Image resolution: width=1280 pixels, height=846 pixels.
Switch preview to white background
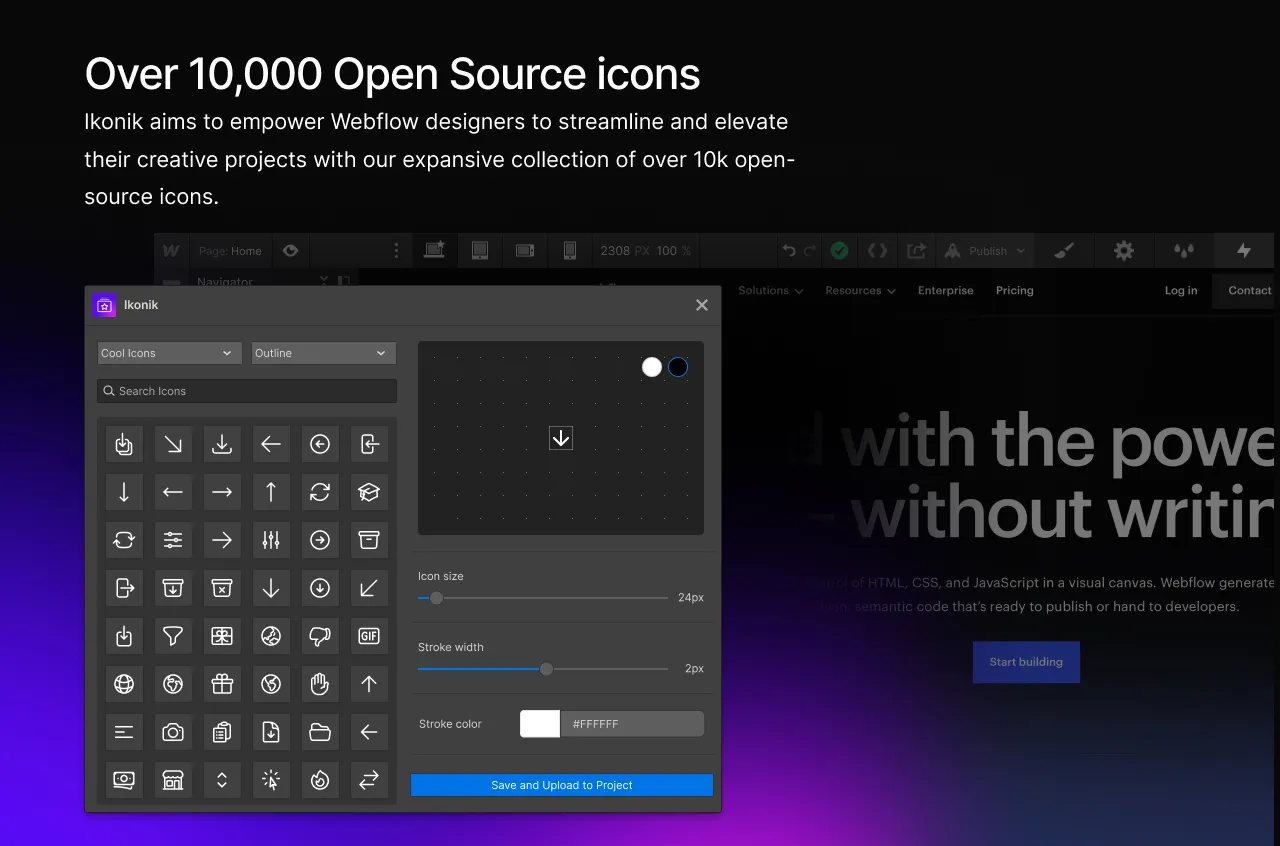(652, 367)
